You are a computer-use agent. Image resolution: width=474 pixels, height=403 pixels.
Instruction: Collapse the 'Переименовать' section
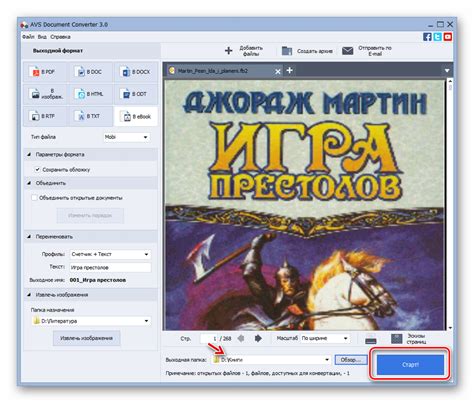pos(29,237)
